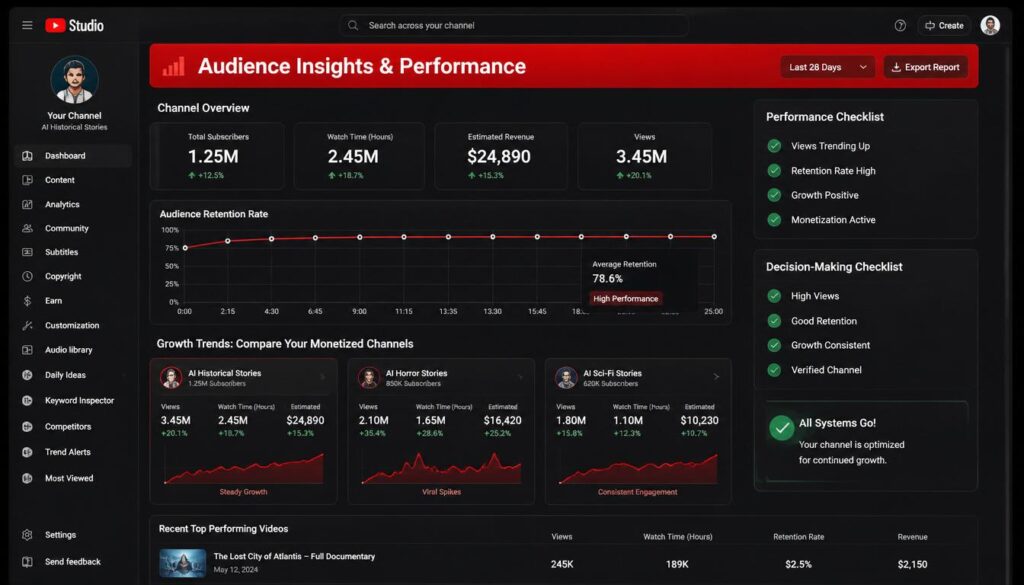Viewport: 1024px width, 585px height.
Task: Click the Lost City of Atlantis thumbnail
Action: [183, 563]
